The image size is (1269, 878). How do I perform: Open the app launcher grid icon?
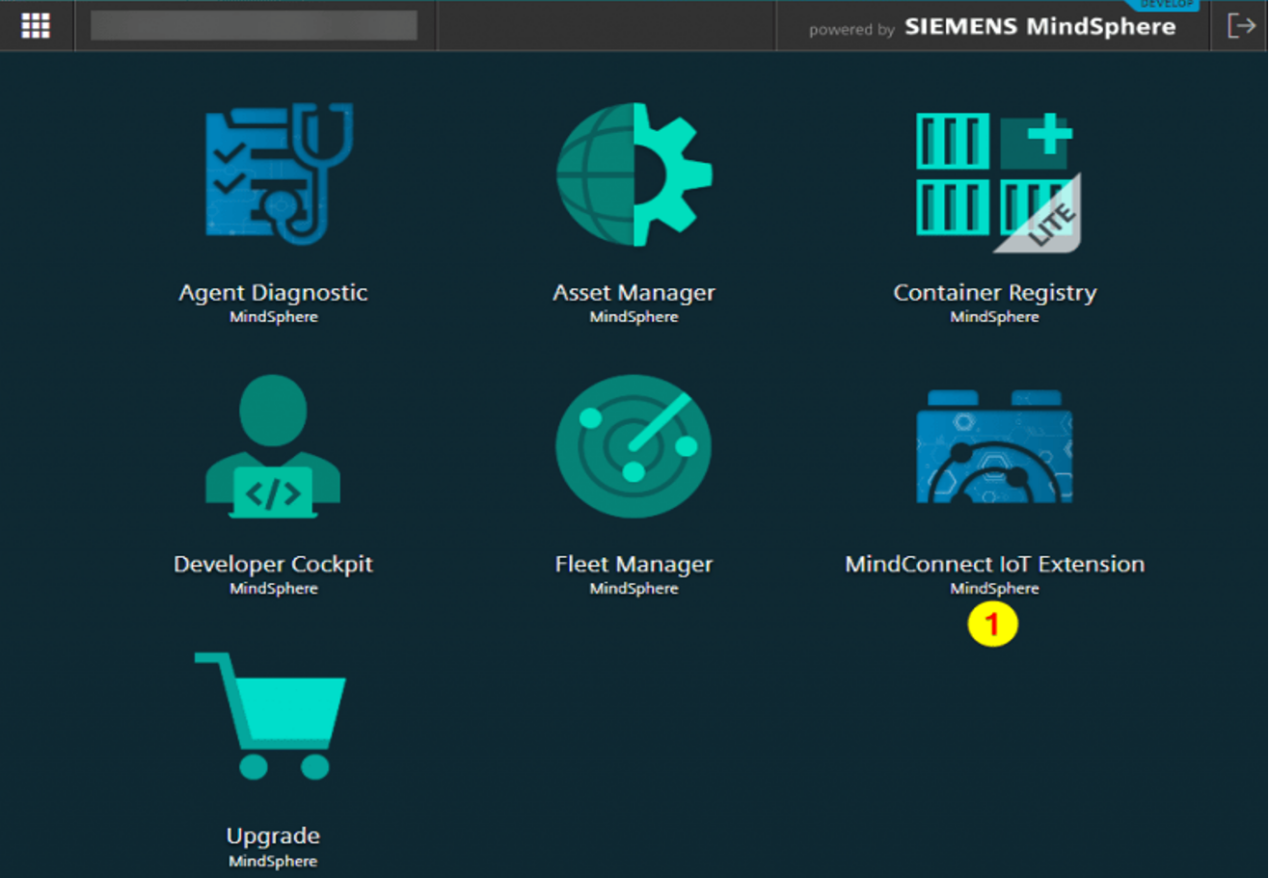pos(36,26)
